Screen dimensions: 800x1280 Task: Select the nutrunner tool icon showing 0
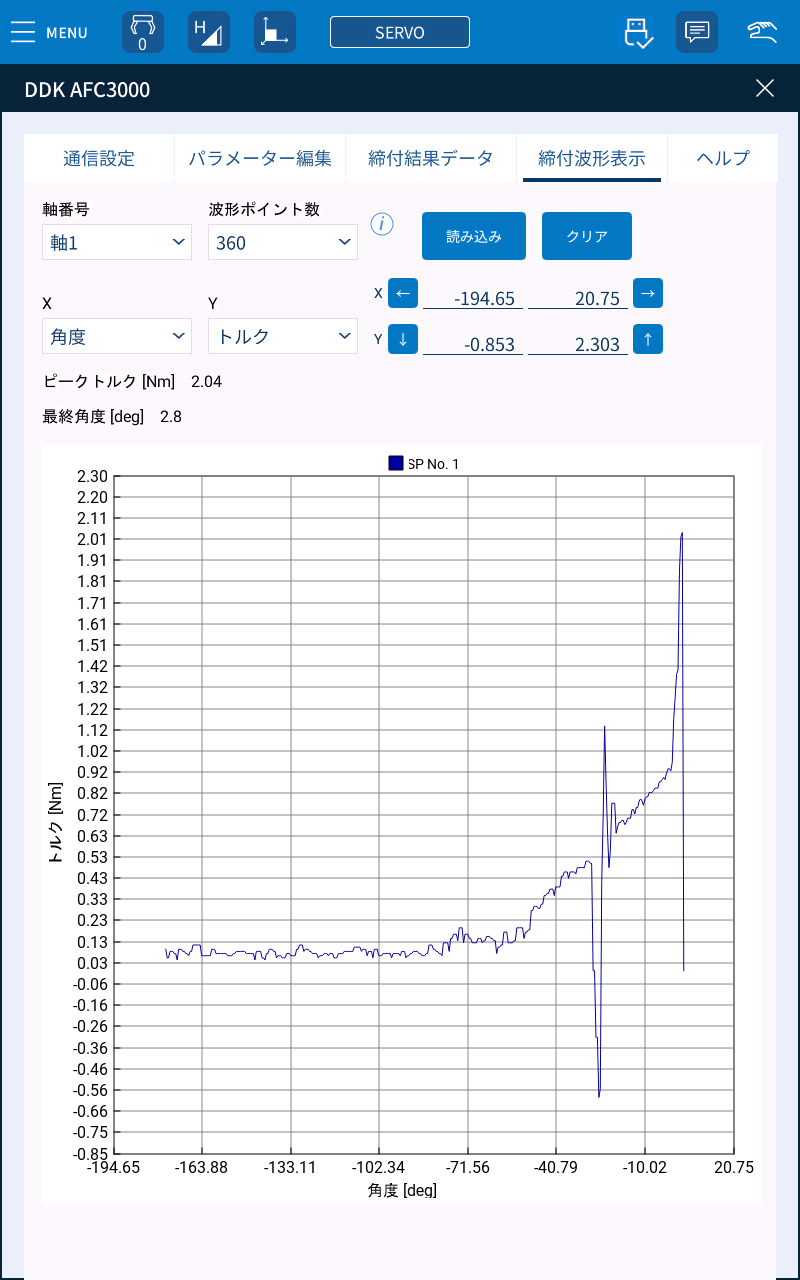coord(142,31)
